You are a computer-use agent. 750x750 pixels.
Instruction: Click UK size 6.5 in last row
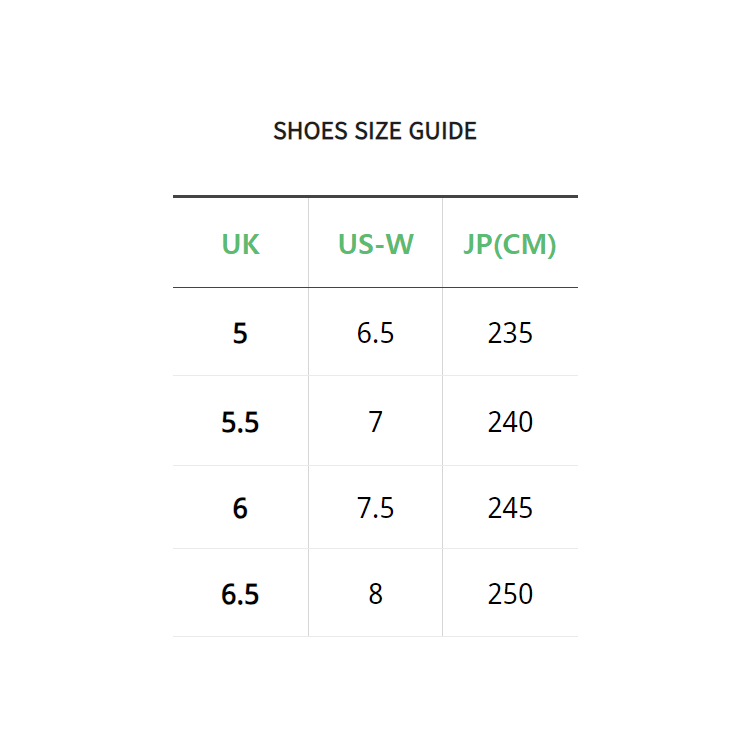[240, 594]
